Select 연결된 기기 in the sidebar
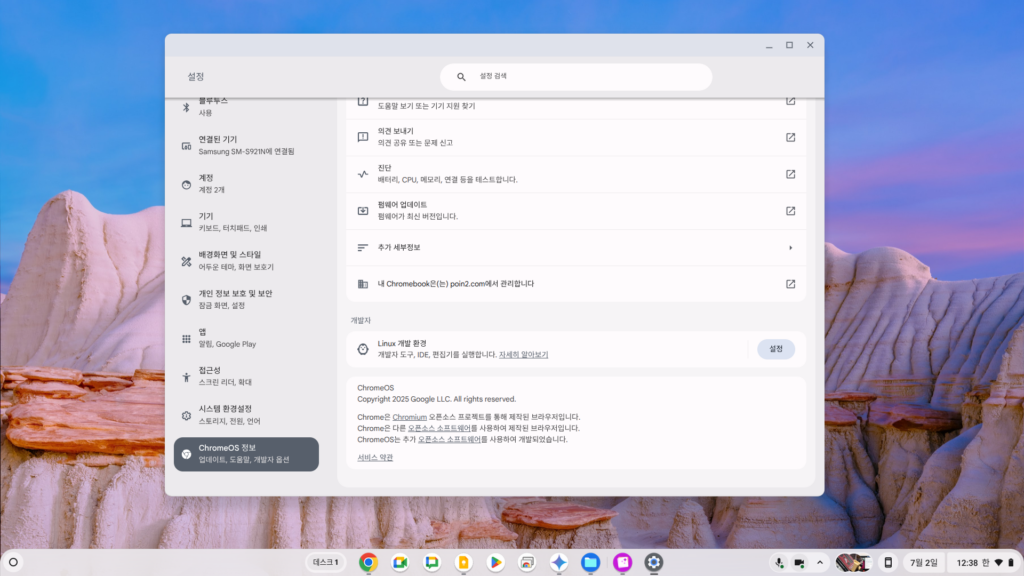This screenshot has height=576, width=1024. click(x=246, y=145)
